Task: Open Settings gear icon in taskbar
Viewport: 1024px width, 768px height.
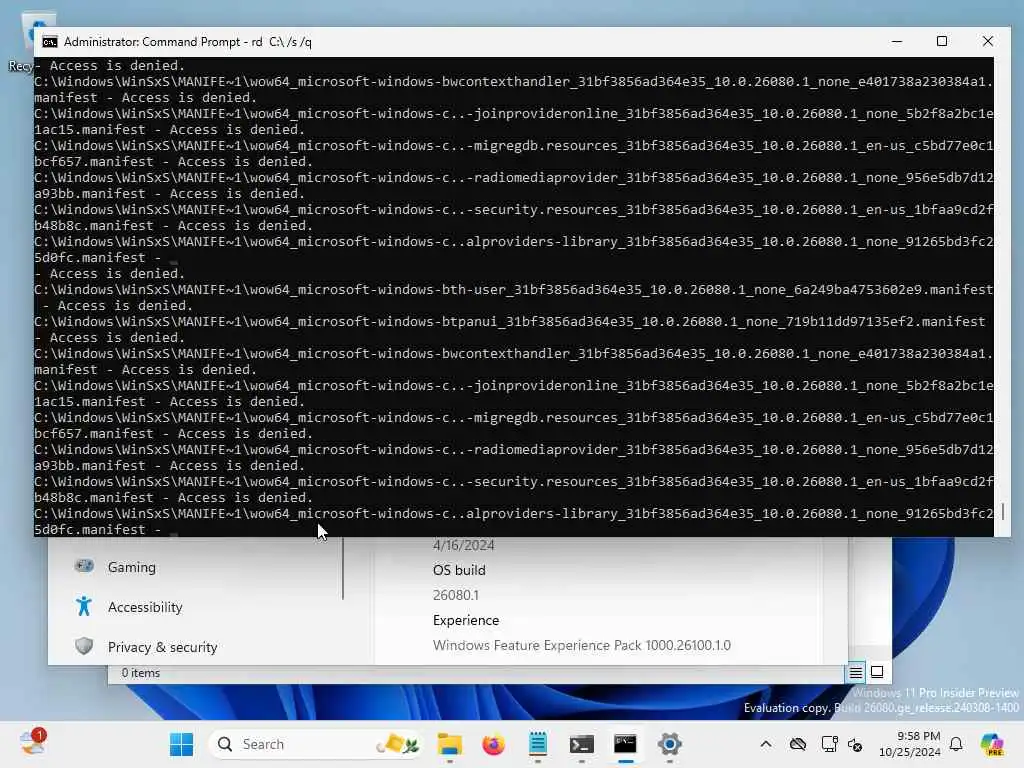Action: (x=669, y=744)
